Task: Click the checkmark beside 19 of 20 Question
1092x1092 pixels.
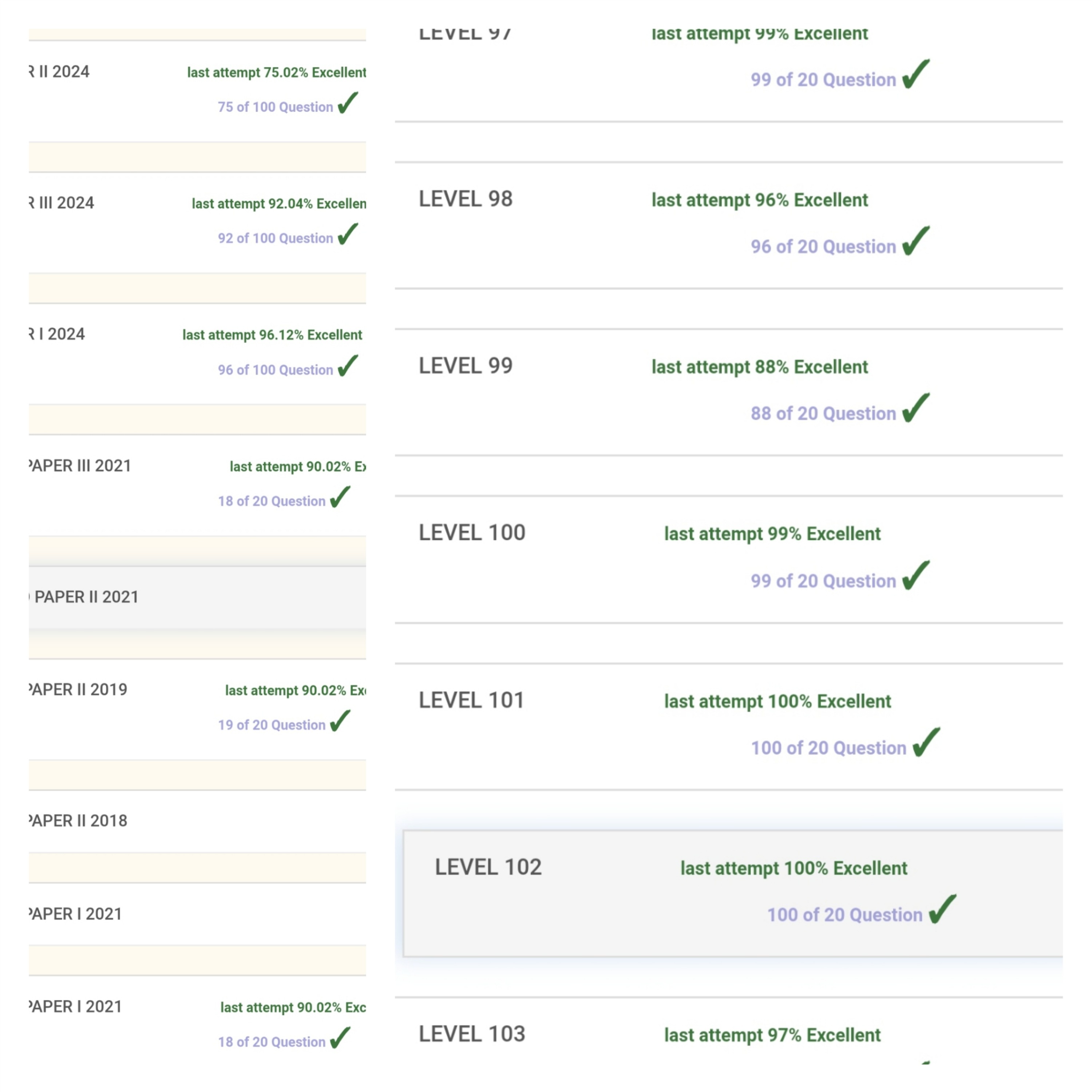Action: pyautogui.click(x=340, y=721)
